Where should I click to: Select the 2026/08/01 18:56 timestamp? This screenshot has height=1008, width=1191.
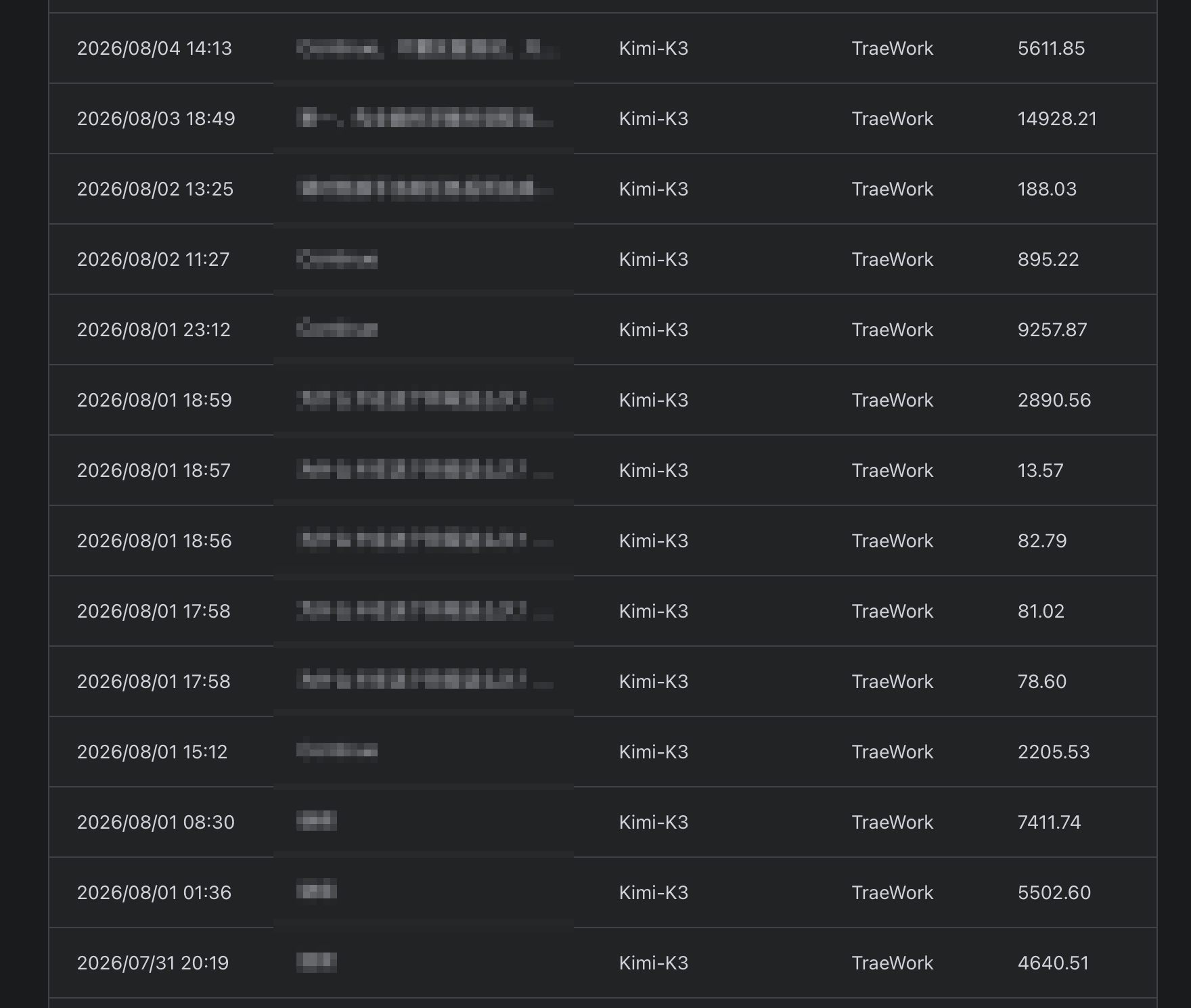click(154, 541)
